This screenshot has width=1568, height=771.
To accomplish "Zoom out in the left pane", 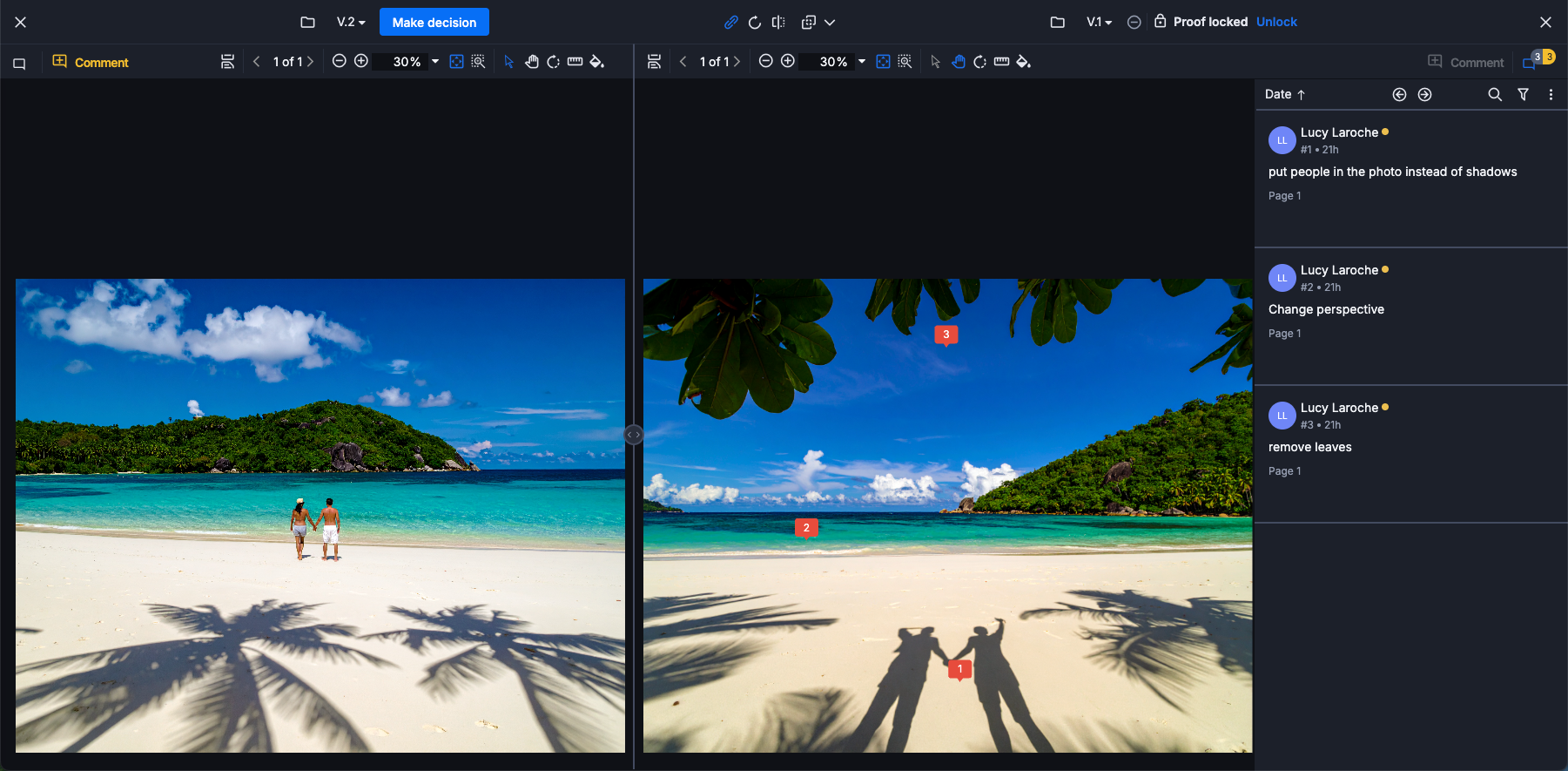I will (340, 61).
